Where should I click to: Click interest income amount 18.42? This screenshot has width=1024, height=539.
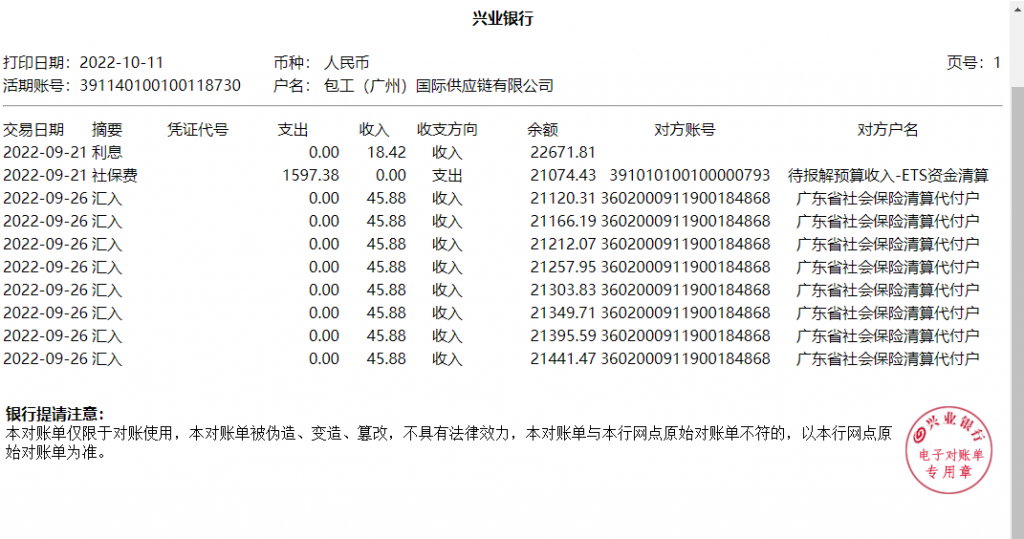387,153
